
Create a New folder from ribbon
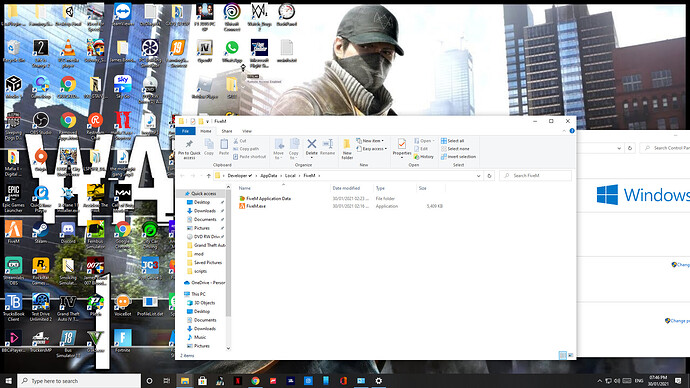347,149
